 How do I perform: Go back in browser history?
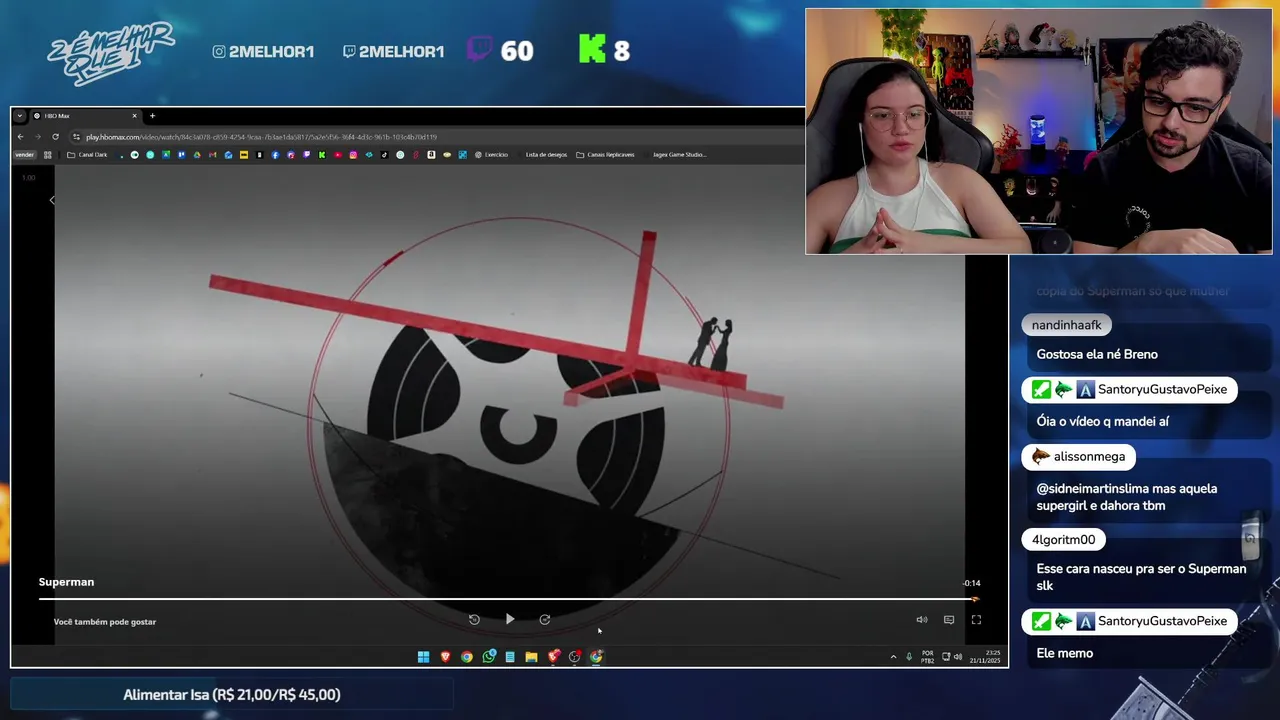pos(21,137)
